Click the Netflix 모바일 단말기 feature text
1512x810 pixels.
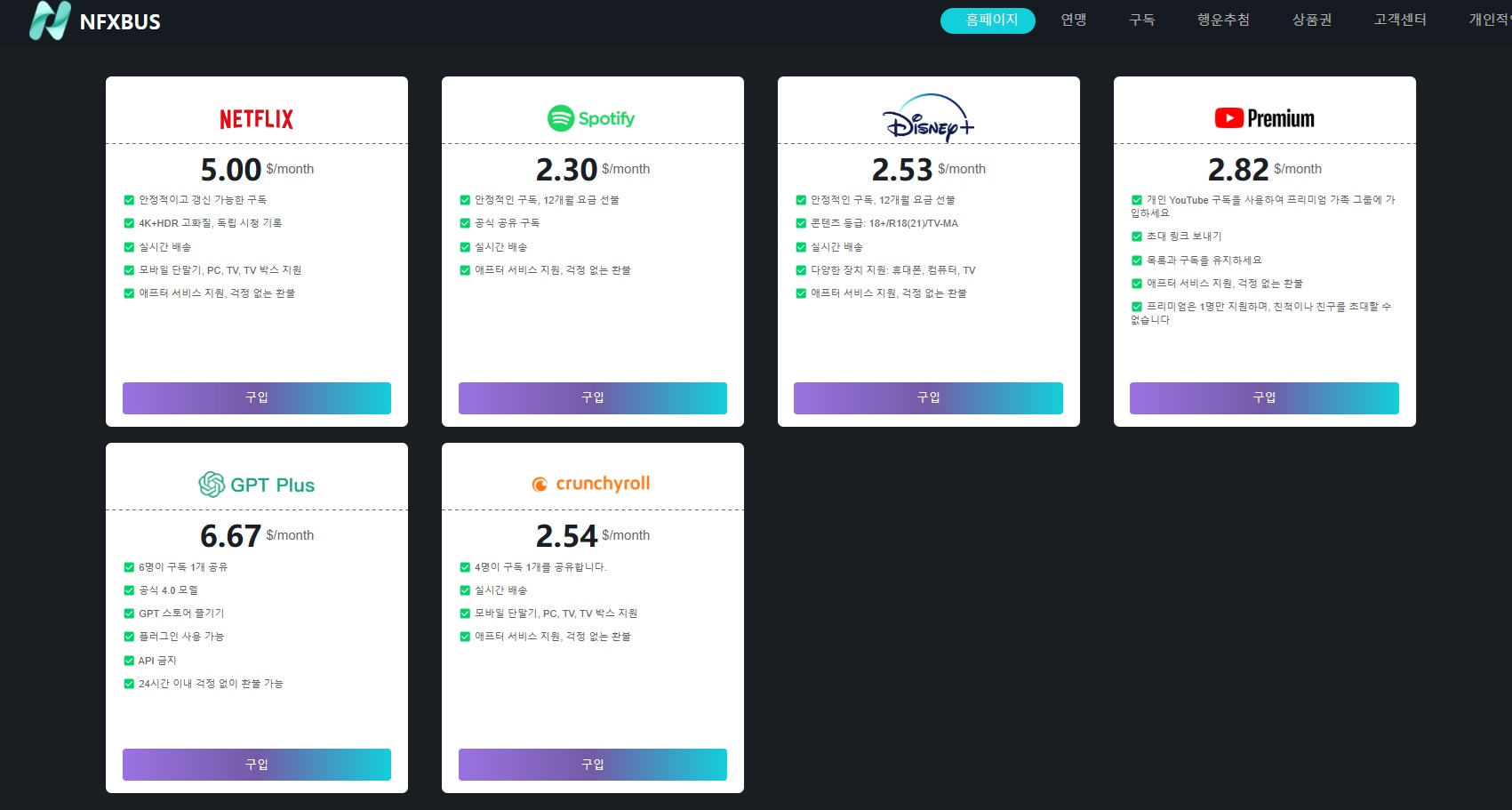[220, 270]
